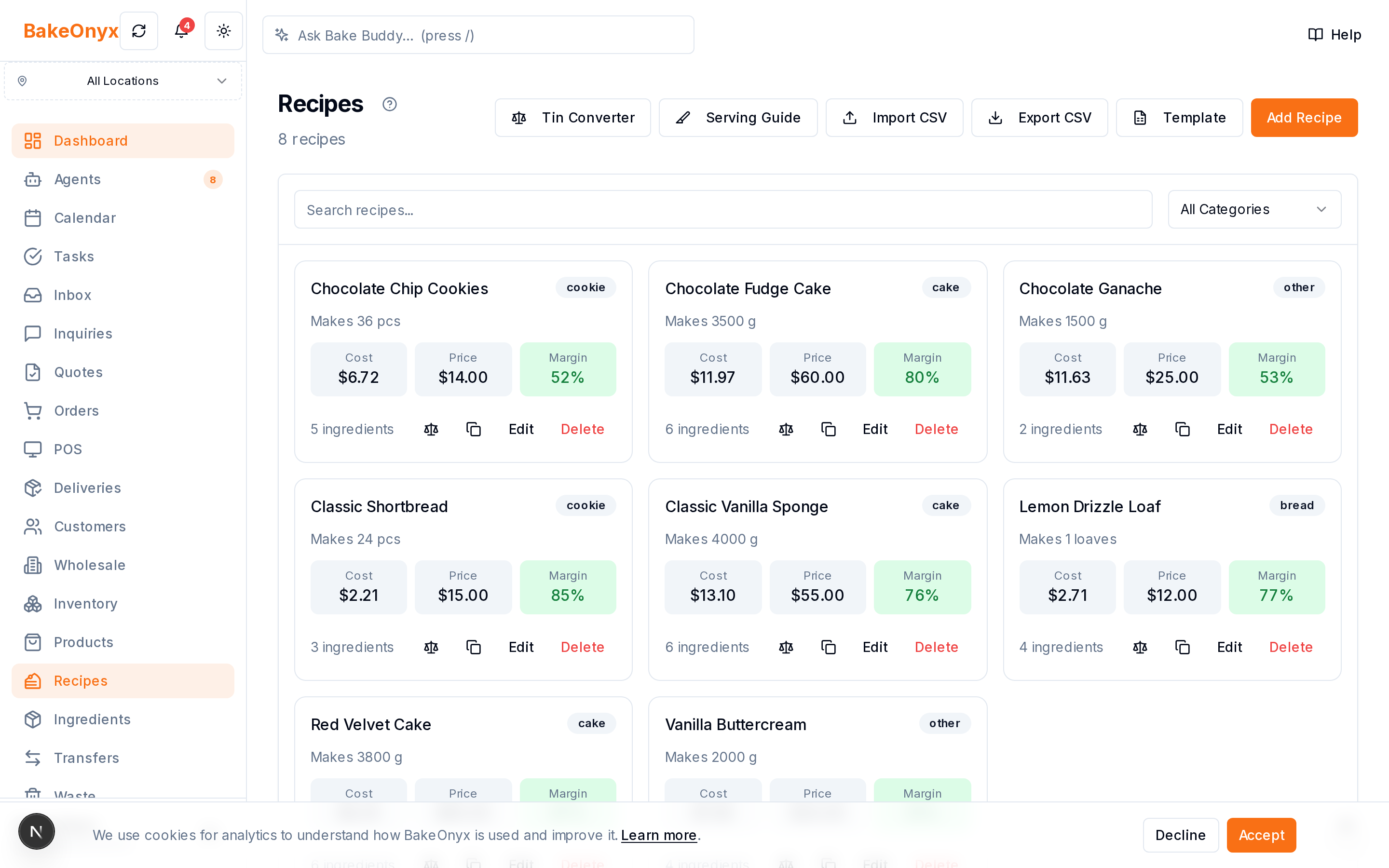This screenshot has height=868, width=1389.
Task: Copy the Classic Vanilla Sponge recipe
Action: click(828, 648)
